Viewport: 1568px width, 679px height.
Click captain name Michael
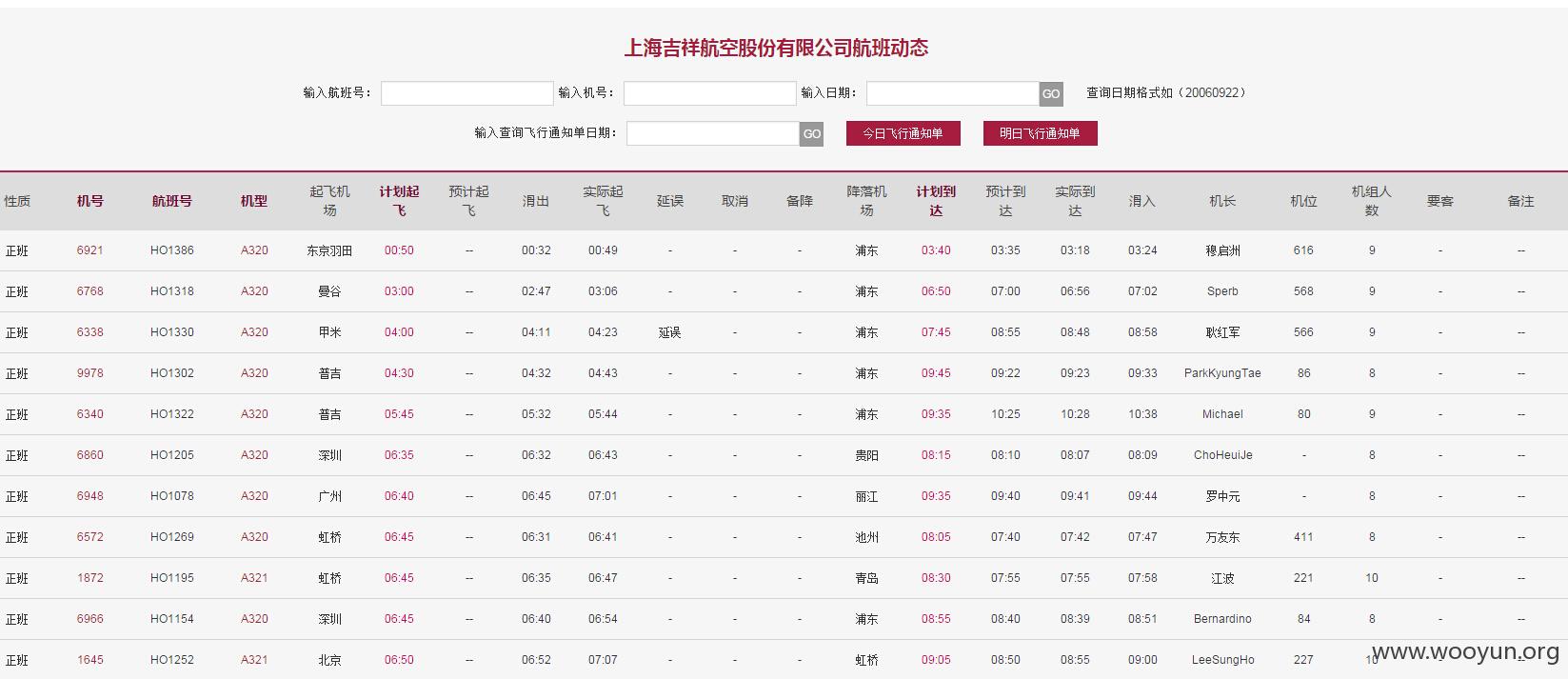pos(1222,414)
